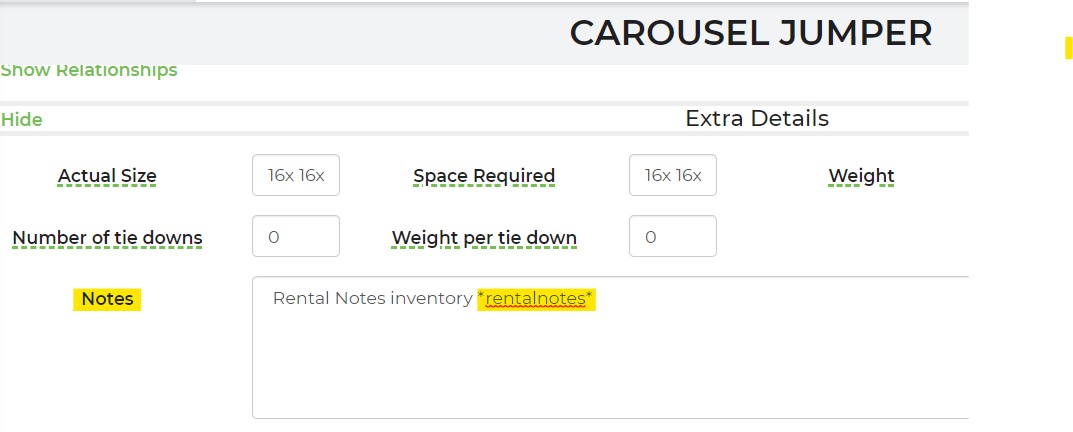Click the Hide link
This screenshot has height=432, width=1073.
[x=22, y=120]
